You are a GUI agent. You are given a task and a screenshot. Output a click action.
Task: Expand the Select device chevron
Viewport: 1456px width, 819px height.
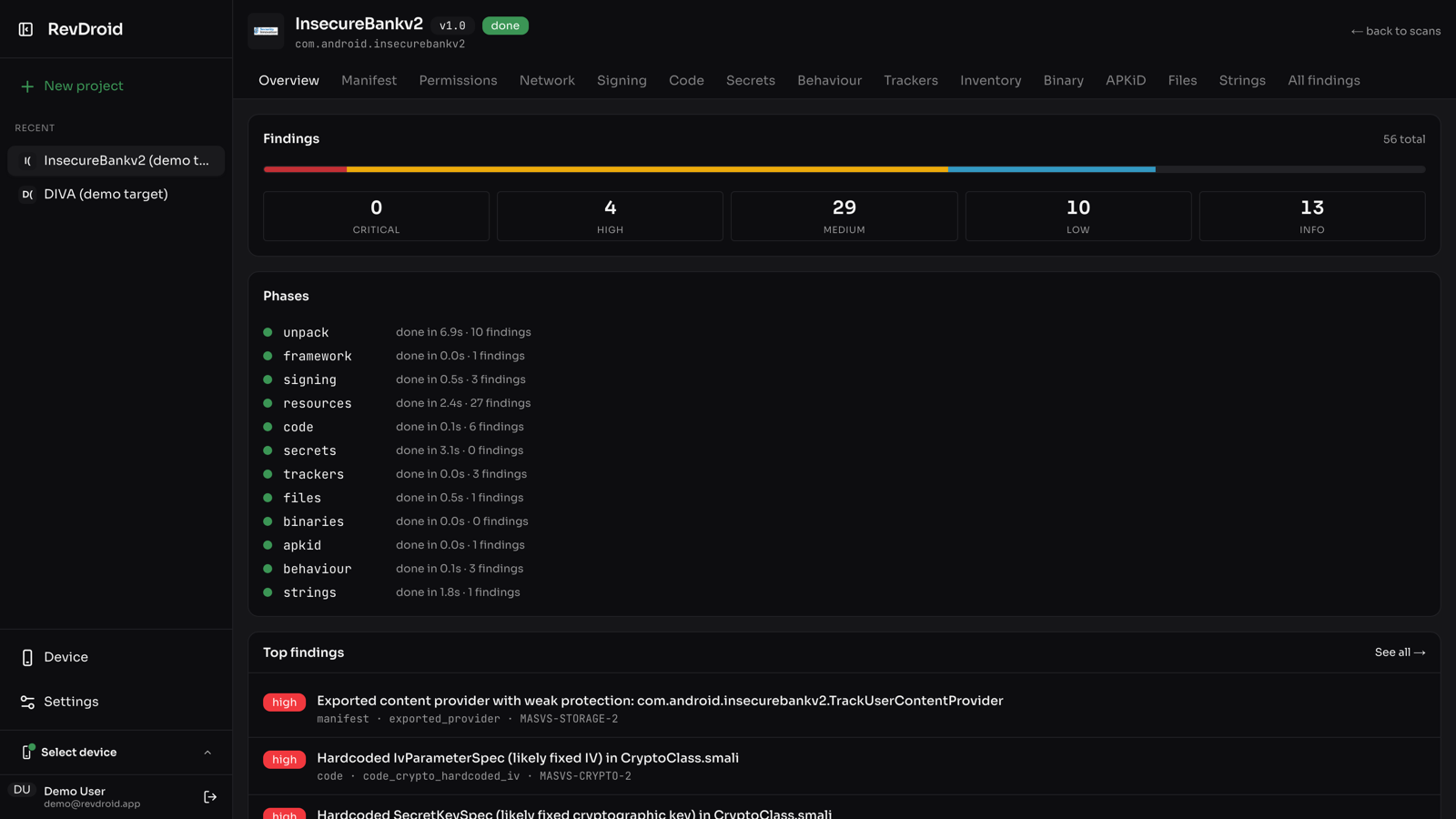[207, 753]
